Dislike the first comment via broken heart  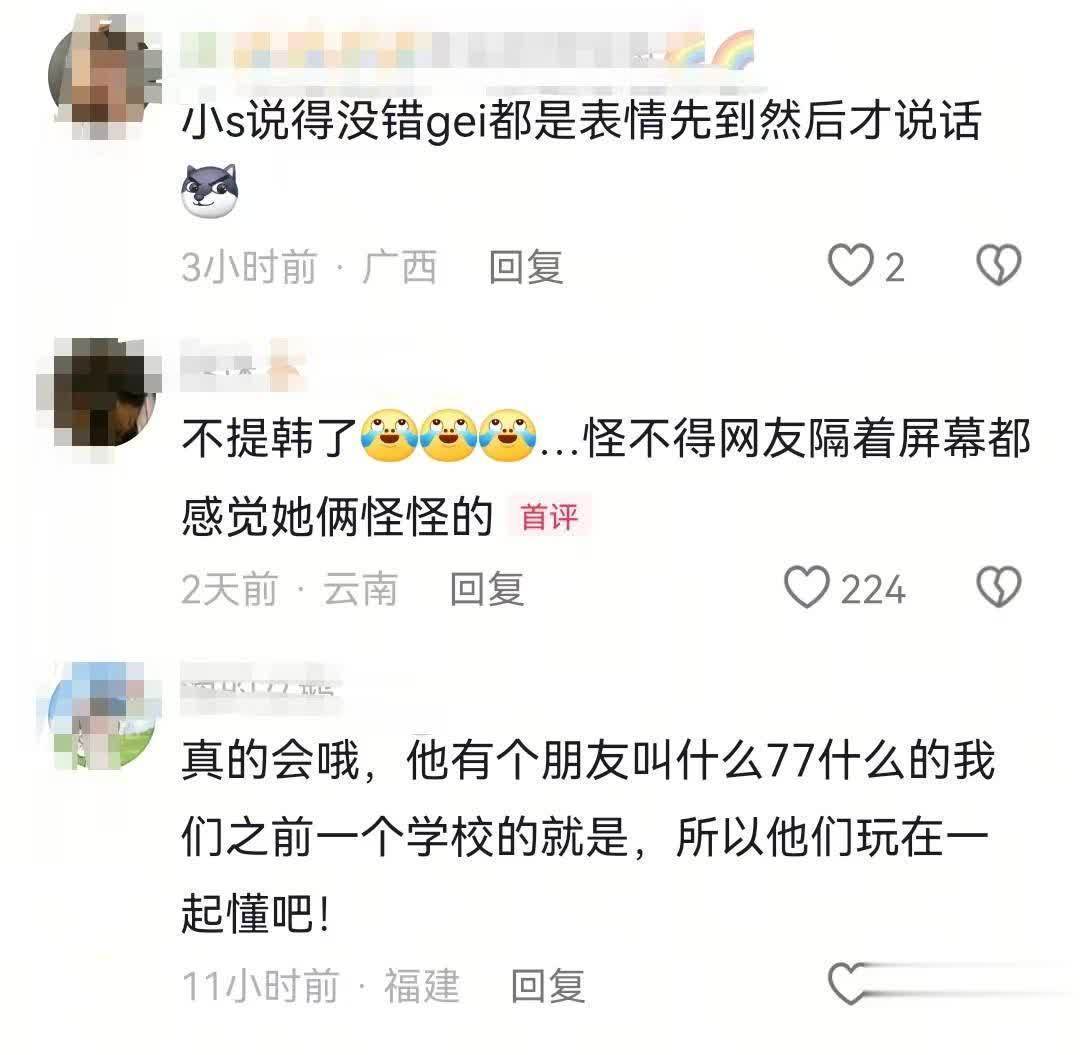point(999,265)
